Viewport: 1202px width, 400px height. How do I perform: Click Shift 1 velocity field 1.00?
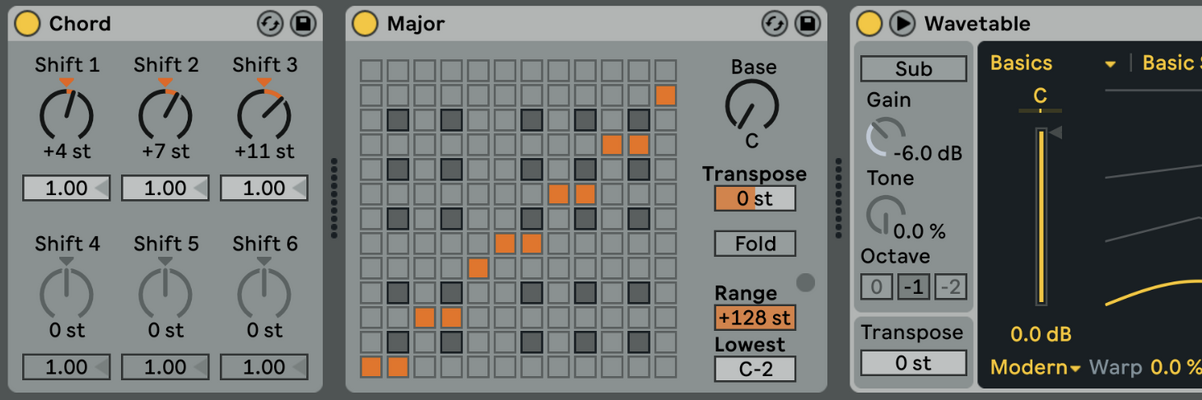click(x=66, y=188)
